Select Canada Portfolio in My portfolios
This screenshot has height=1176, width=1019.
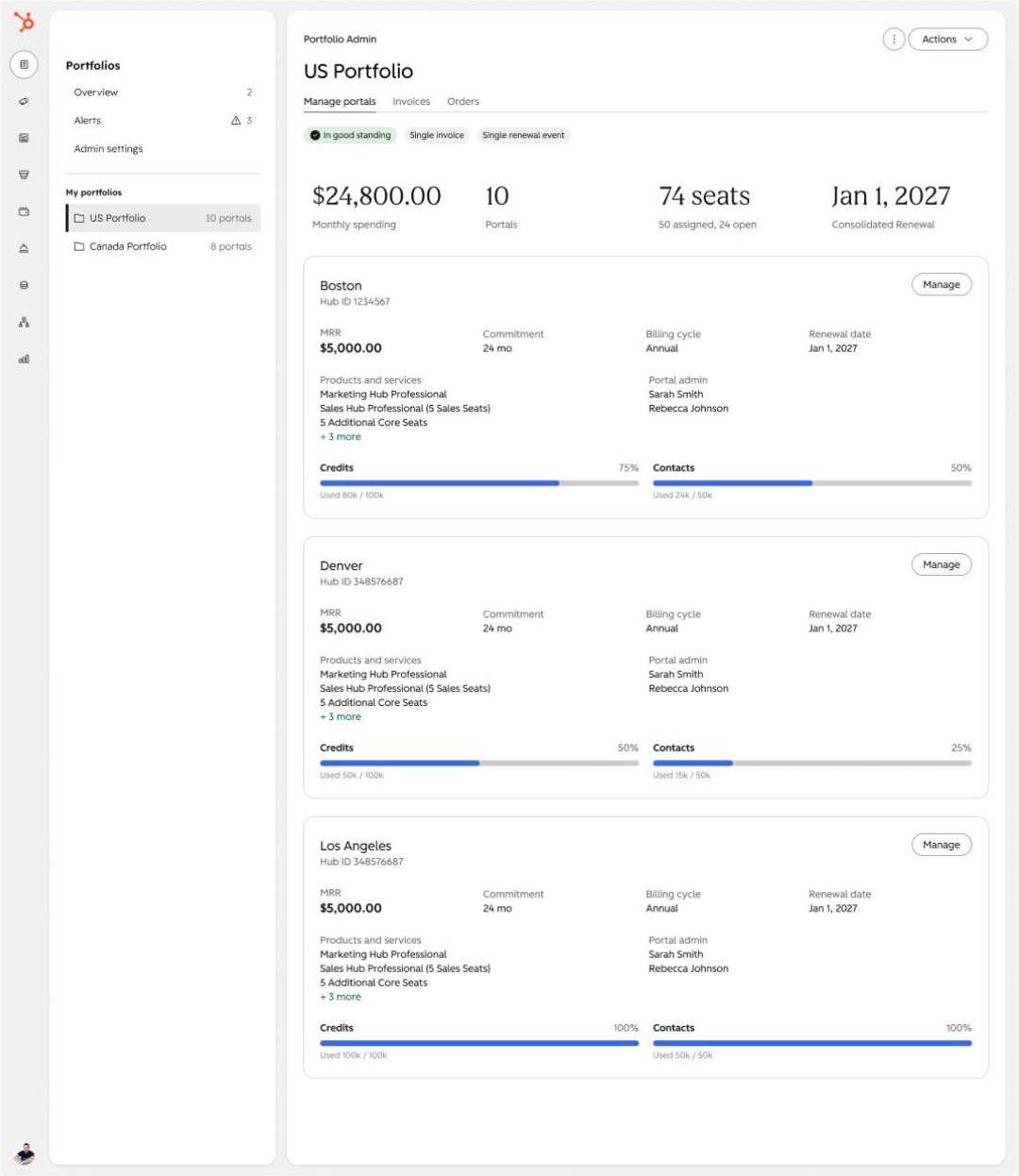163,246
